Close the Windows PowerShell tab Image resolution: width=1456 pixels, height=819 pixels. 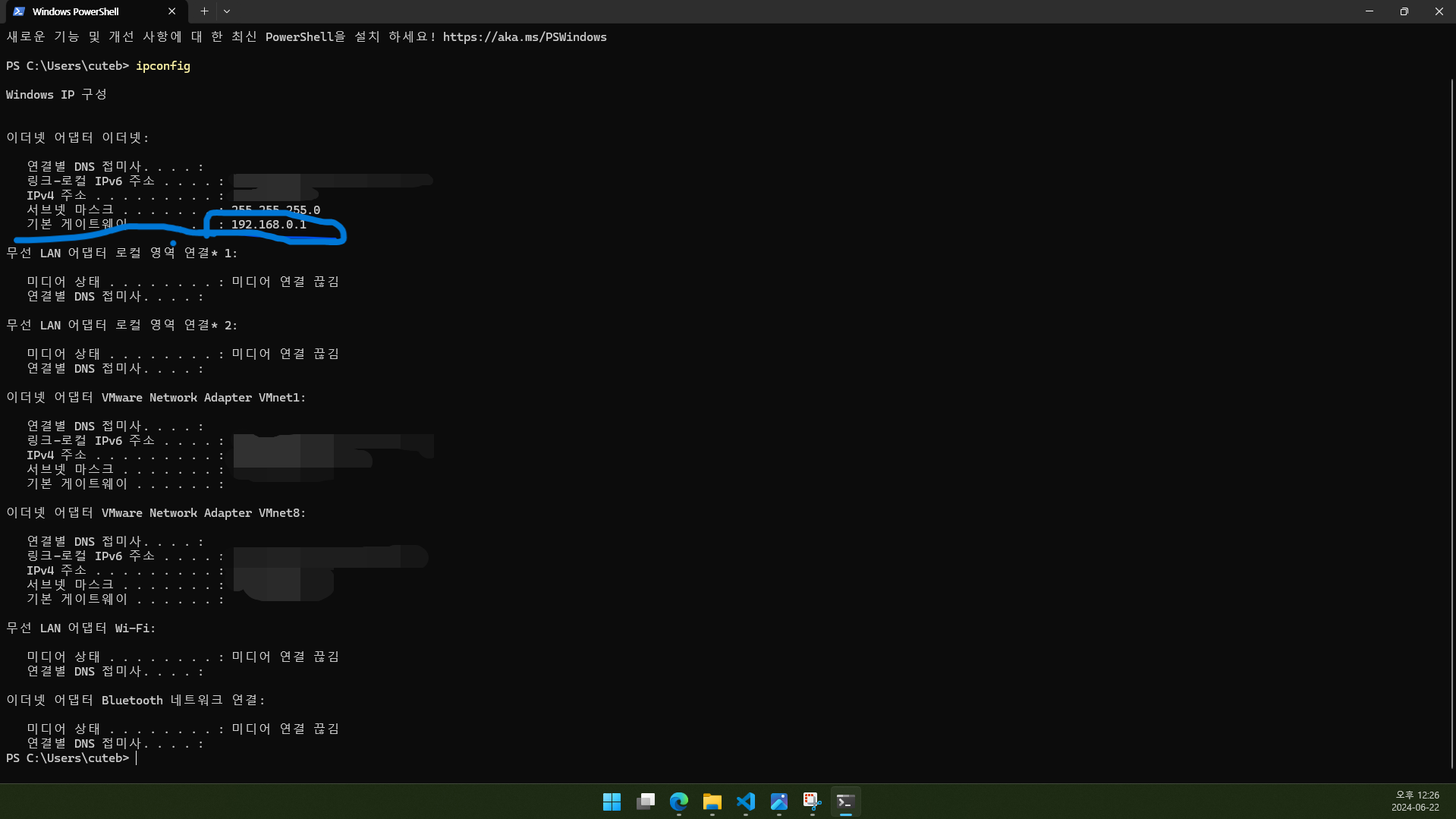(x=171, y=11)
